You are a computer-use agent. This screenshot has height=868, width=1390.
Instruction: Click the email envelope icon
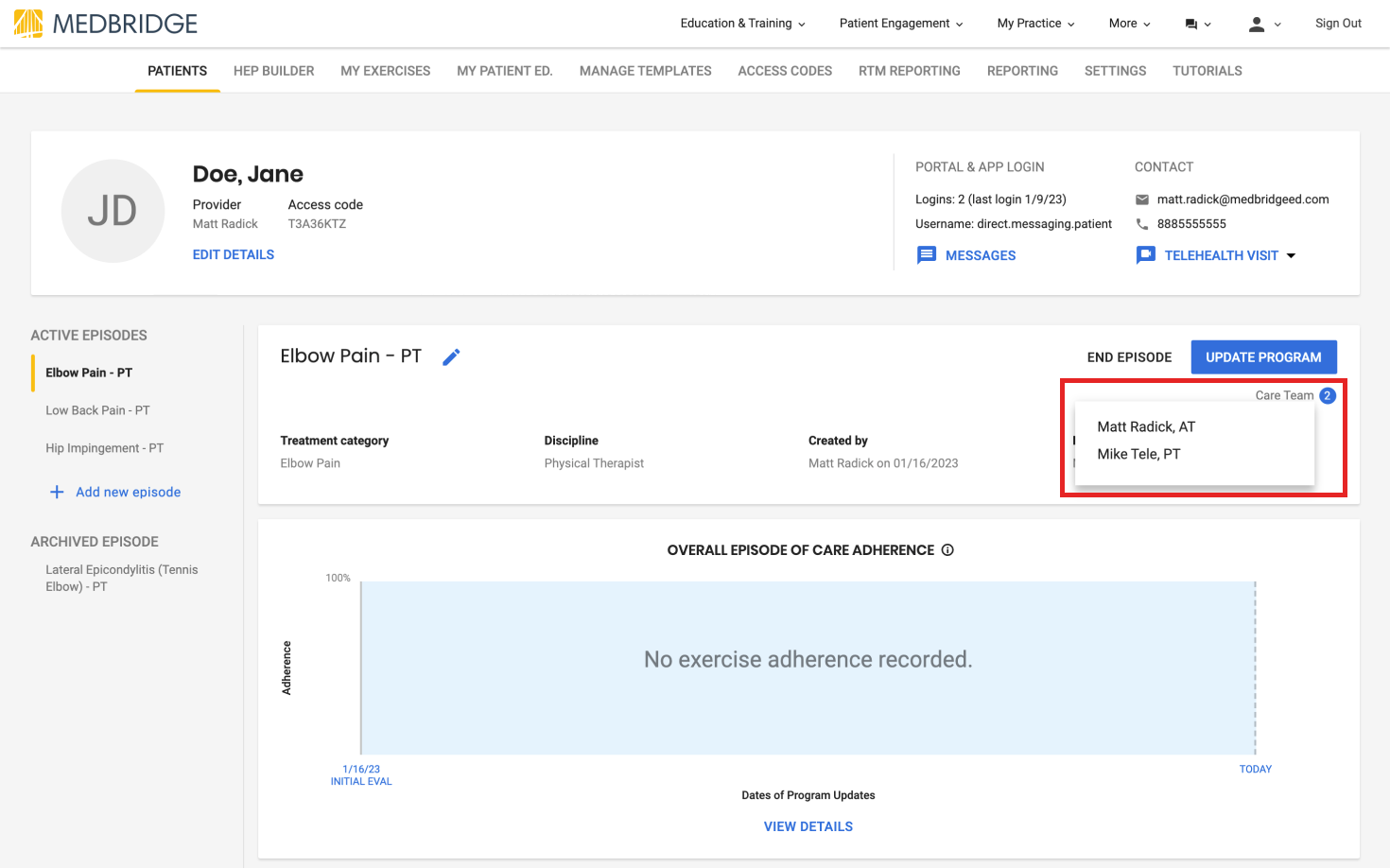1142,200
